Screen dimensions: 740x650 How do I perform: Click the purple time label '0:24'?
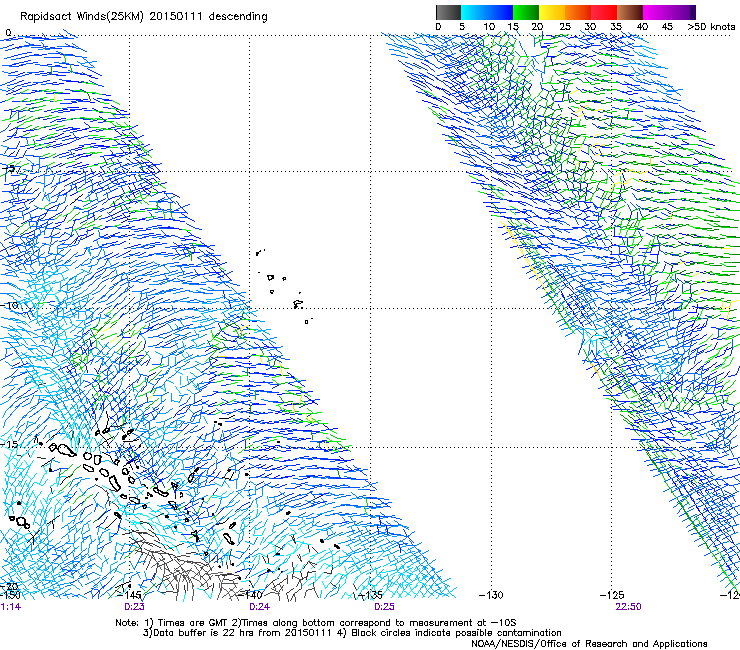click(x=260, y=607)
